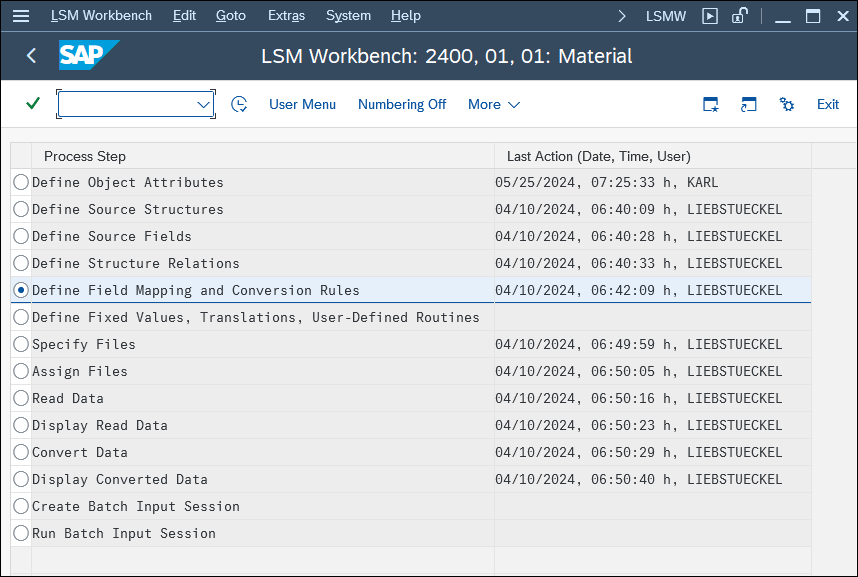Screen dimensions: 858x577
Task: Click the back arrow beside SAP logo
Action: click(32, 55)
